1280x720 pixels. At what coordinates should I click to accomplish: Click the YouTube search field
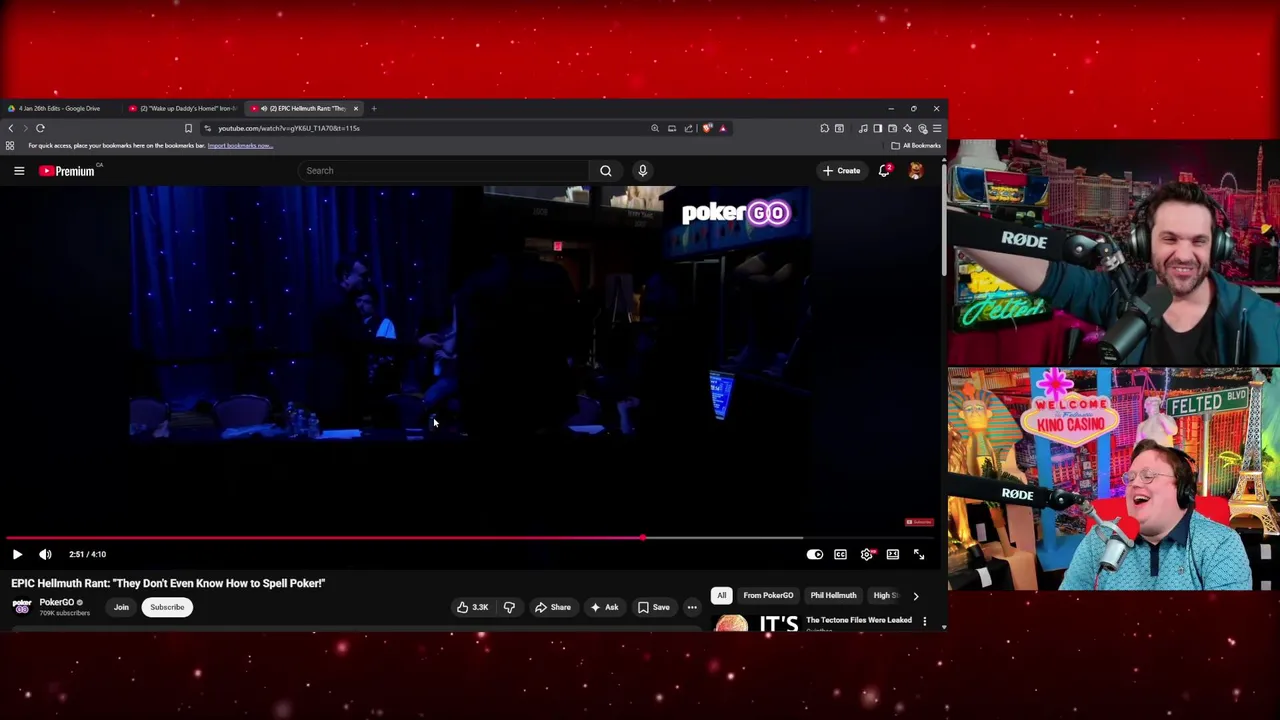click(x=443, y=171)
